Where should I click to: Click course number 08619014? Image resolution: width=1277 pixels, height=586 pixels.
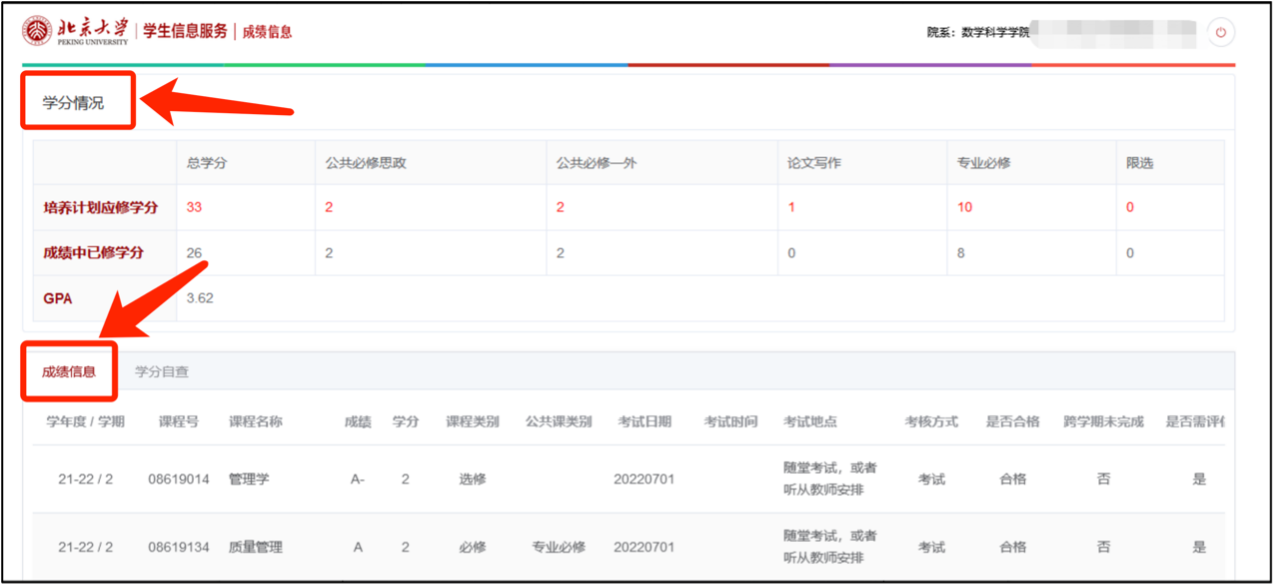[178, 479]
